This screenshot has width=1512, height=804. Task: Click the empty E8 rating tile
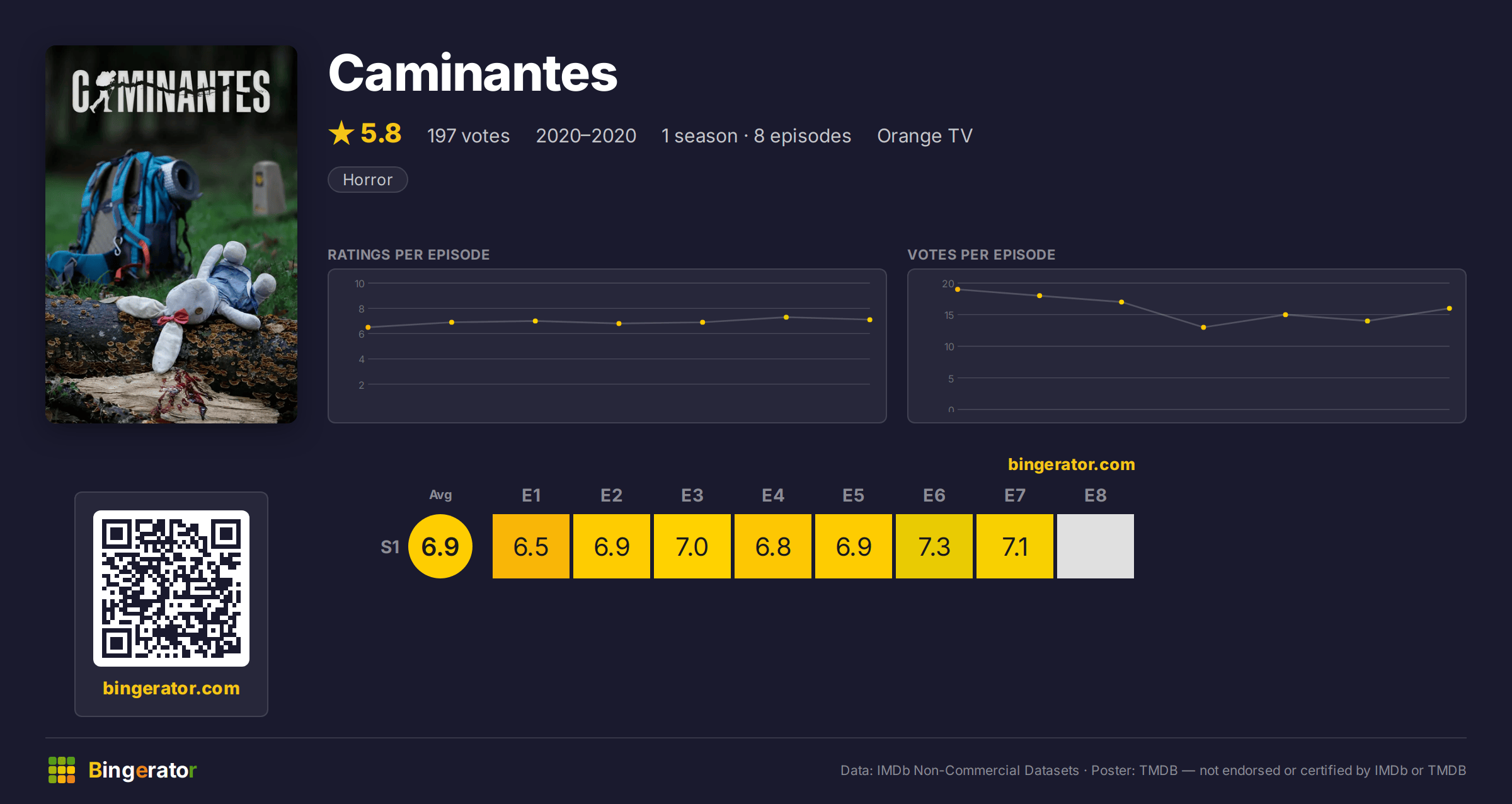pos(1096,546)
